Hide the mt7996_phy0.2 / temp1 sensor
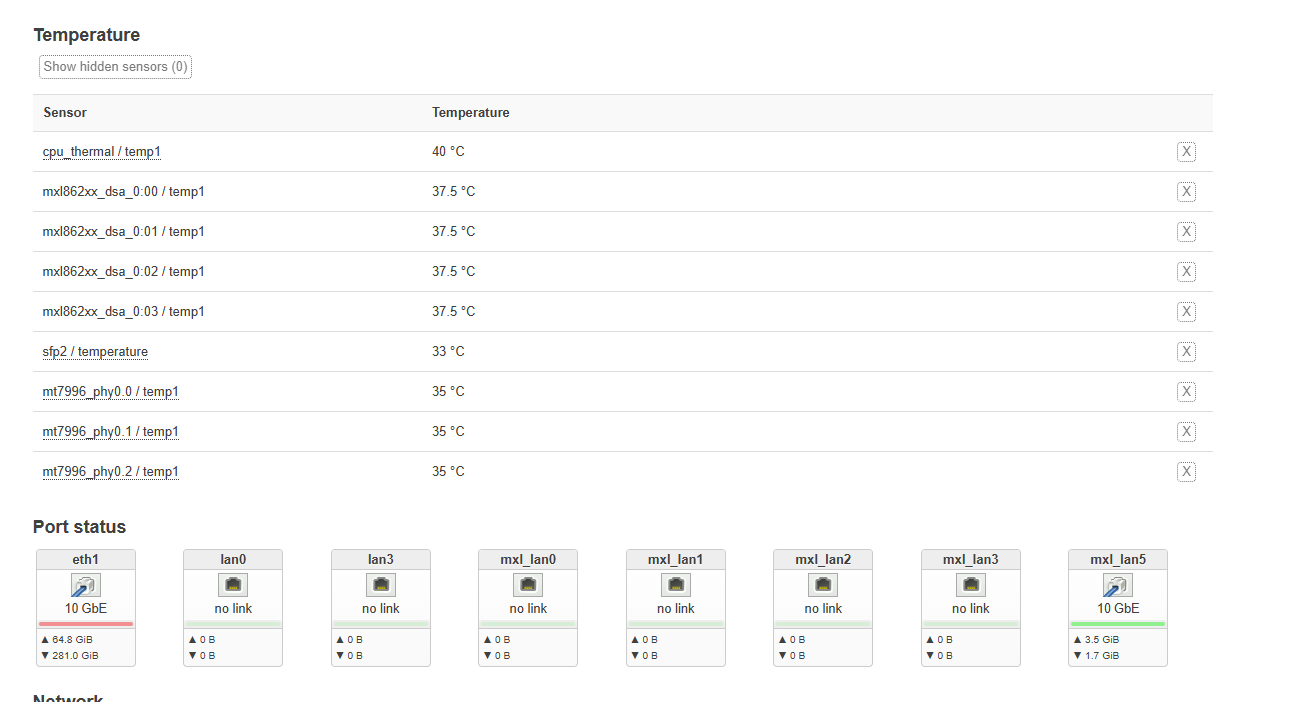Image resolution: width=1290 pixels, height=702 pixels. pos(1186,472)
